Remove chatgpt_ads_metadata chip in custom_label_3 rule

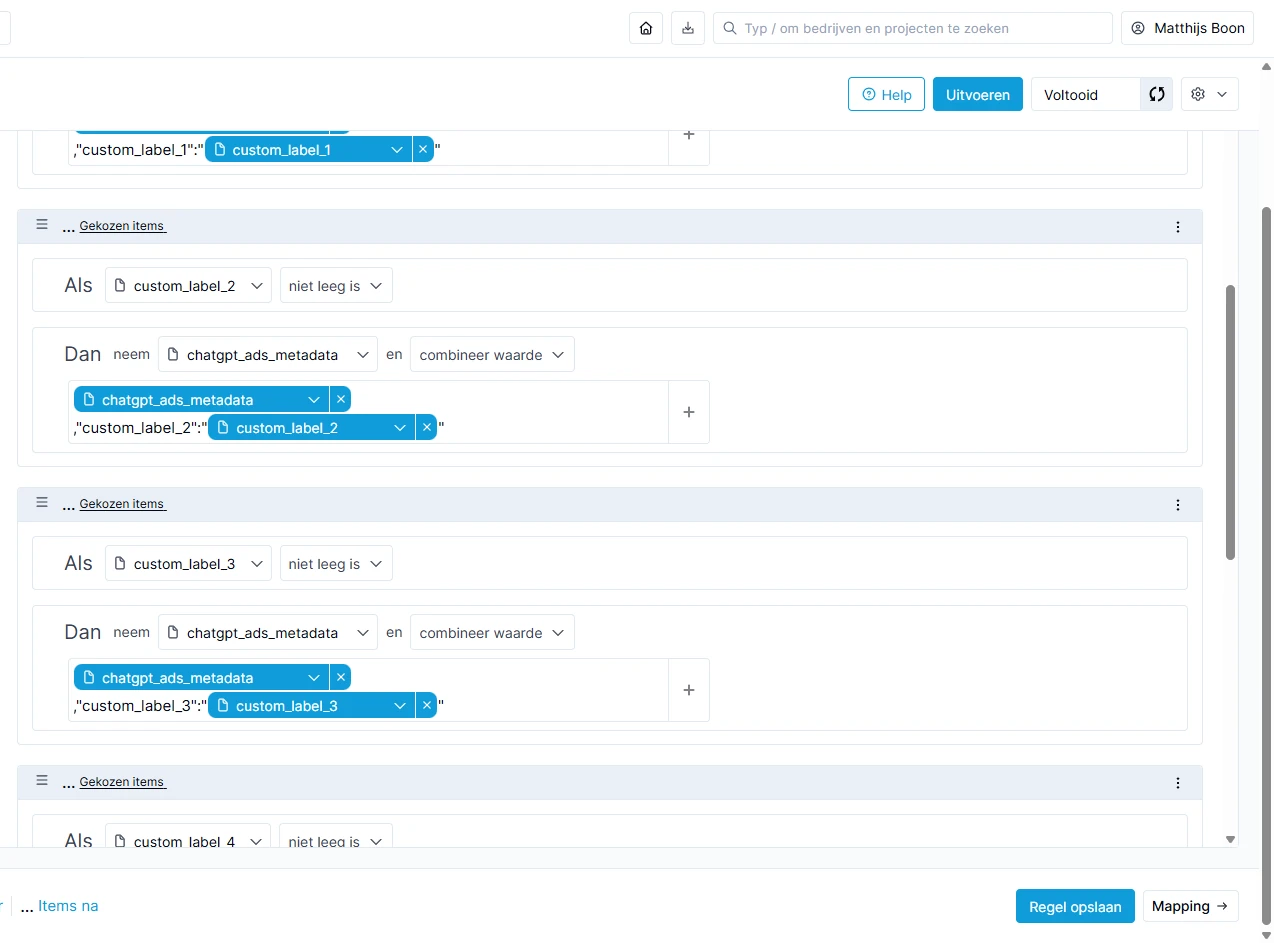click(x=341, y=677)
